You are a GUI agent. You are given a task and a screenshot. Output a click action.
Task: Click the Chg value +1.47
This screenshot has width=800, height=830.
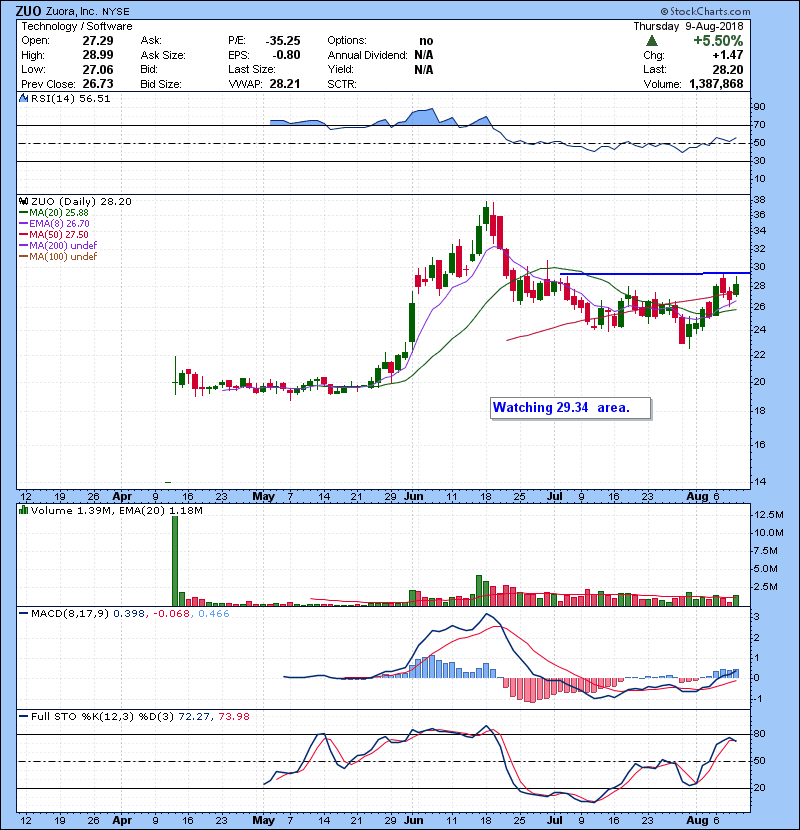tap(727, 55)
